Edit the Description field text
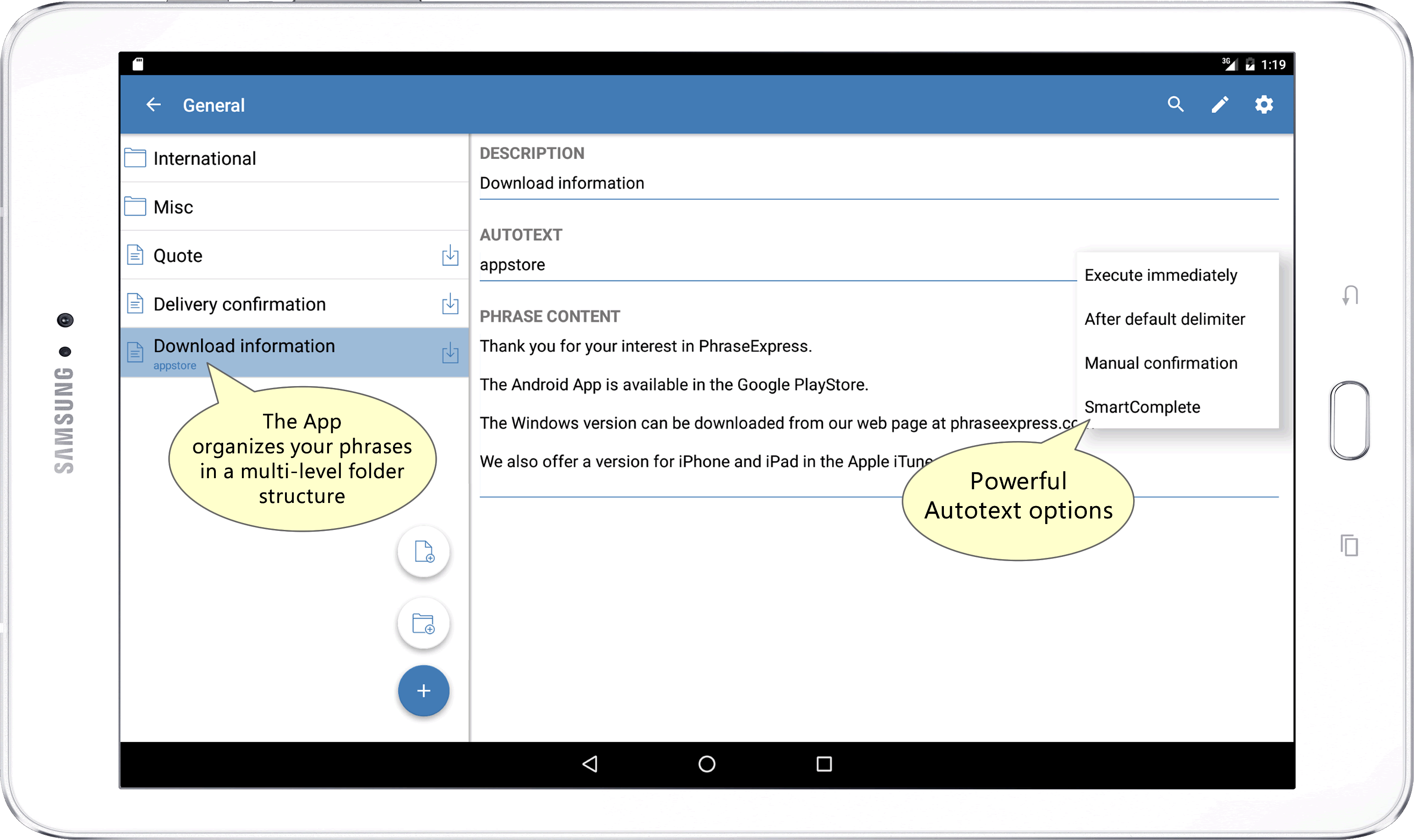Image resolution: width=1414 pixels, height=840 pixels. (x=879, y=183)
